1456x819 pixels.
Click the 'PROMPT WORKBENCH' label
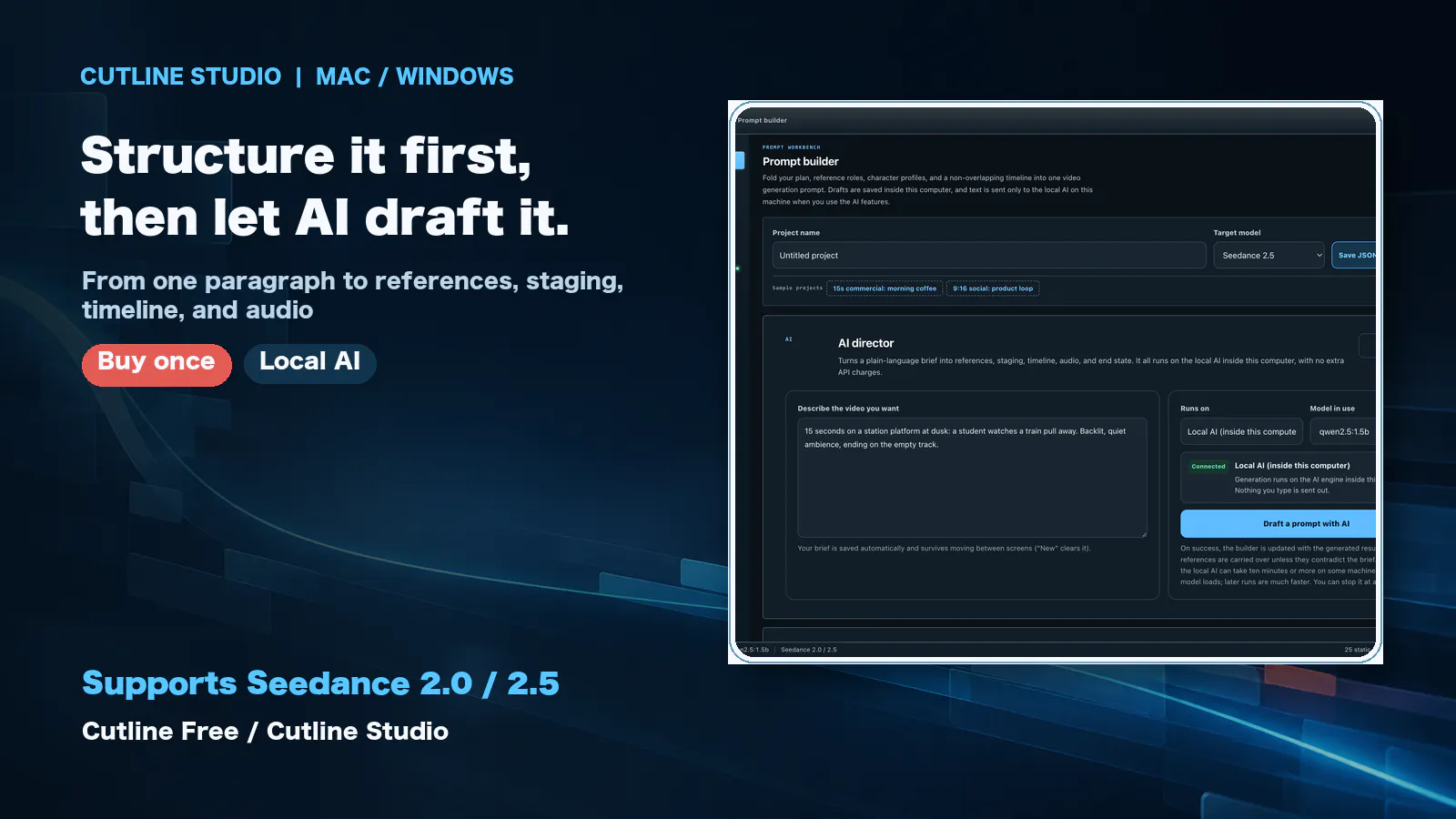pyautogui.click(x=792, y=147)
